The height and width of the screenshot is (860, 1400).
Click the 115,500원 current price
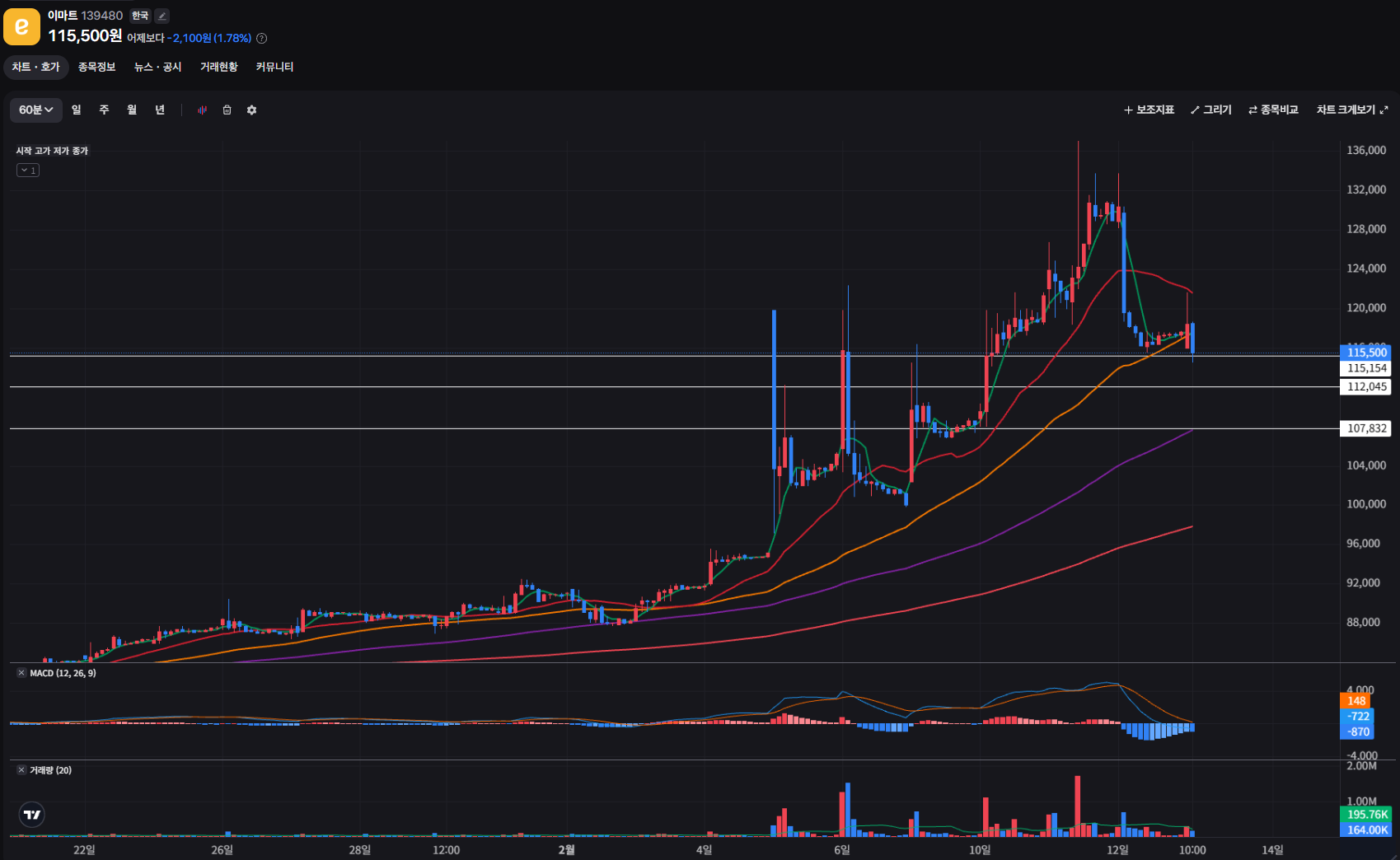[85, 36]
